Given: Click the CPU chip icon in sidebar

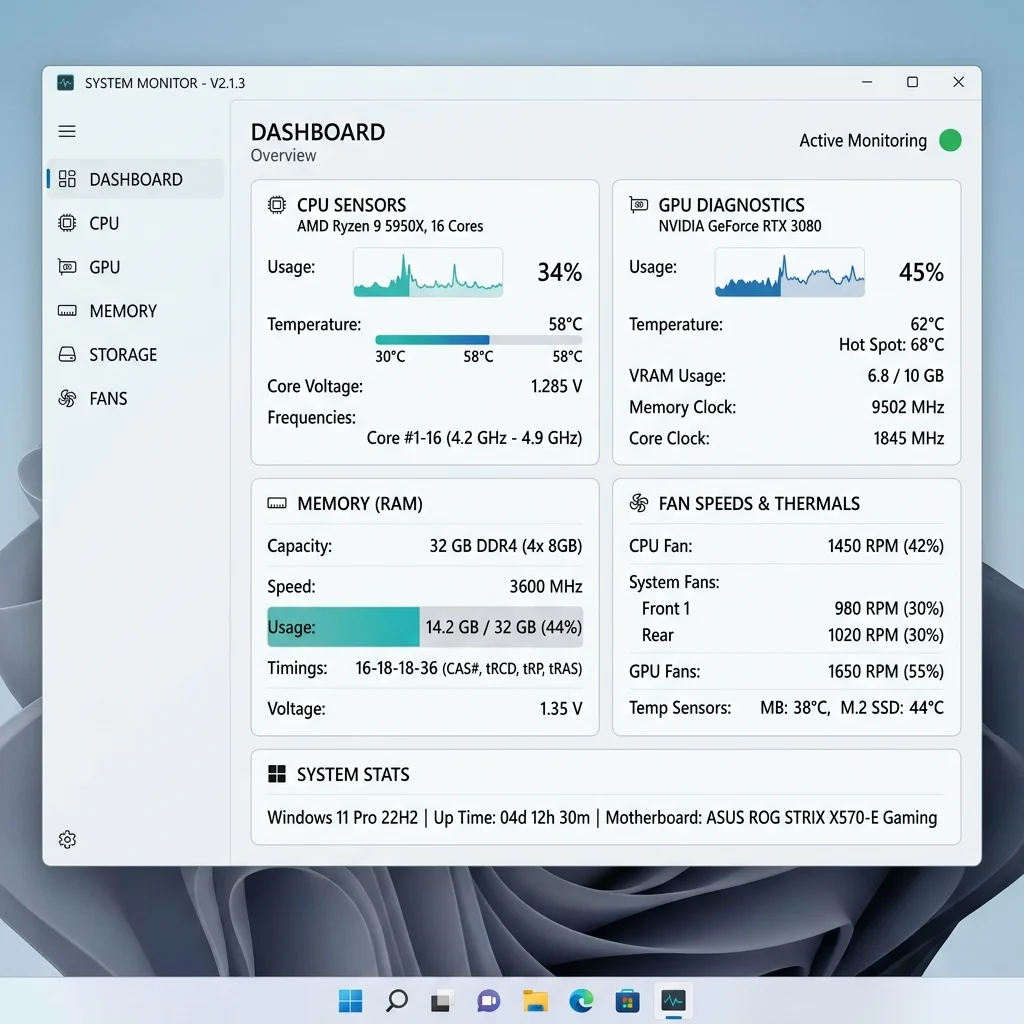Looking at the screenshot, I should tap(67, 223).
